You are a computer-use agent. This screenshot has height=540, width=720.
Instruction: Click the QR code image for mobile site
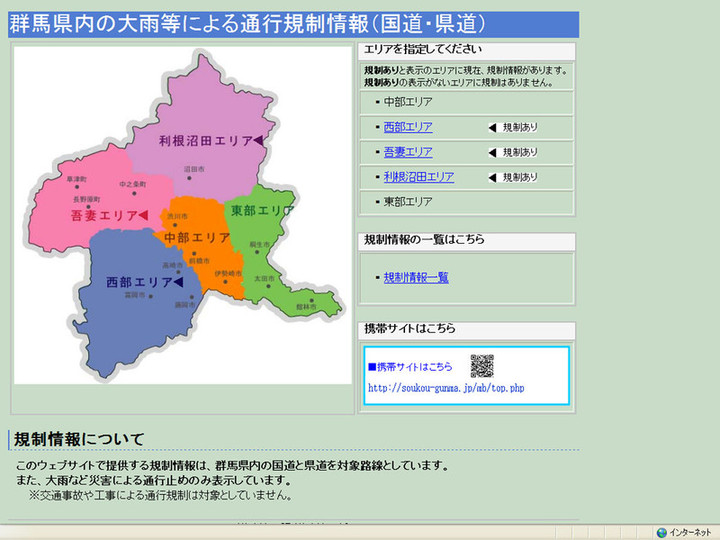click(x=482, y=366)
